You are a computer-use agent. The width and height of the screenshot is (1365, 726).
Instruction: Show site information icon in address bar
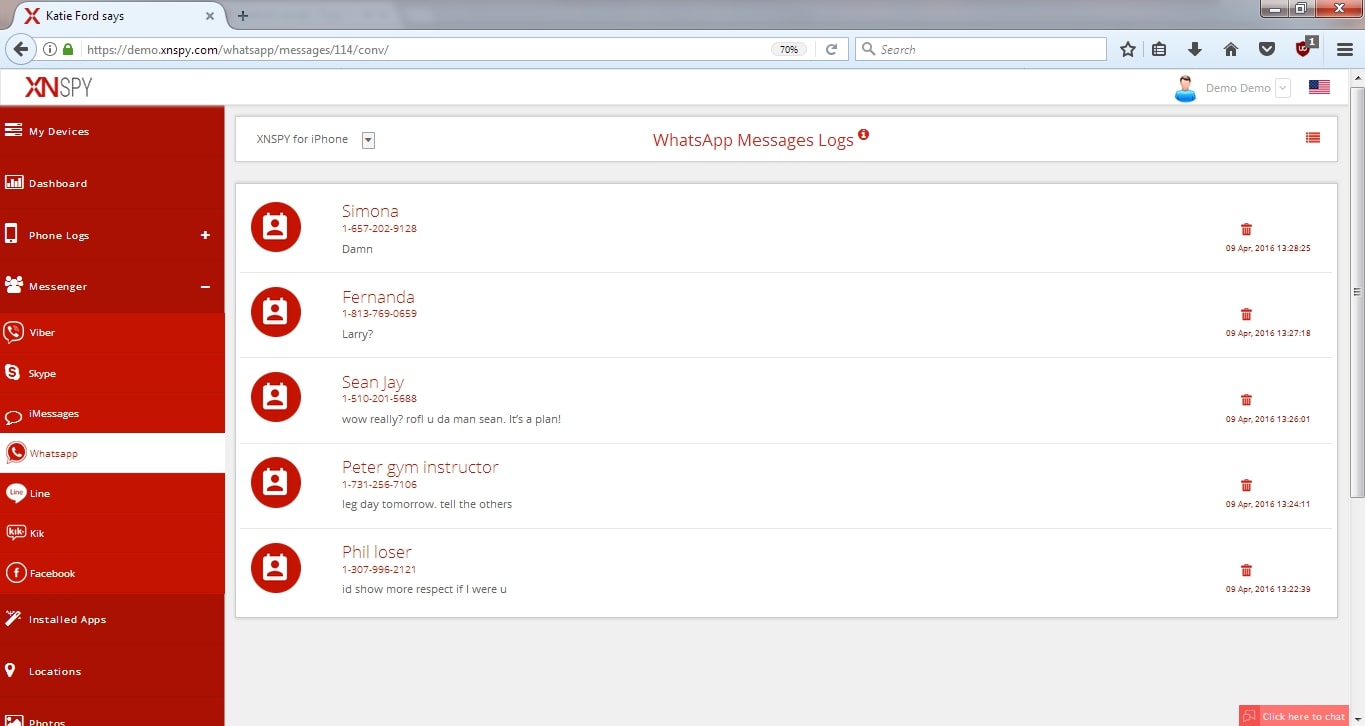click(x=50, y=49)
